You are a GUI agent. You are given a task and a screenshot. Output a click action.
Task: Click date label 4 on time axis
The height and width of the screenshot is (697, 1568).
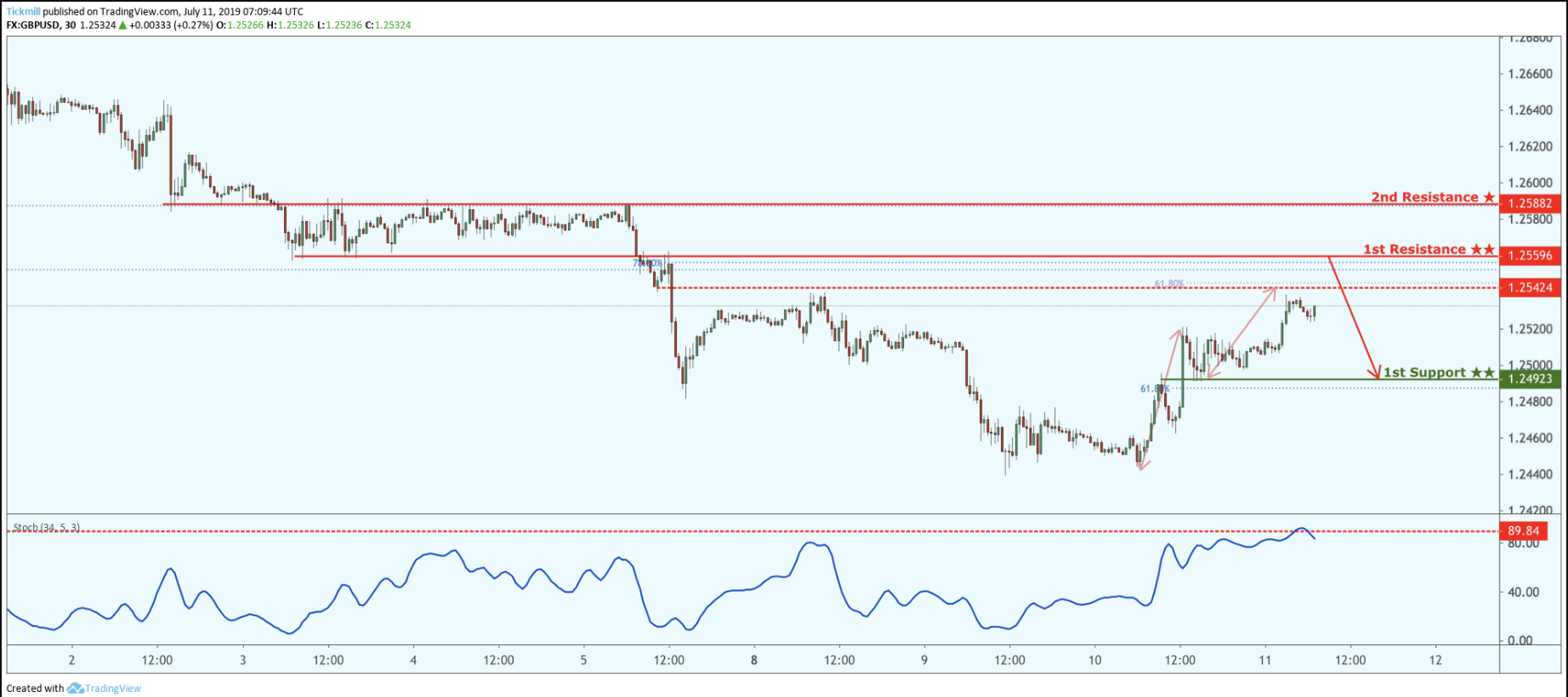[413, 660]
